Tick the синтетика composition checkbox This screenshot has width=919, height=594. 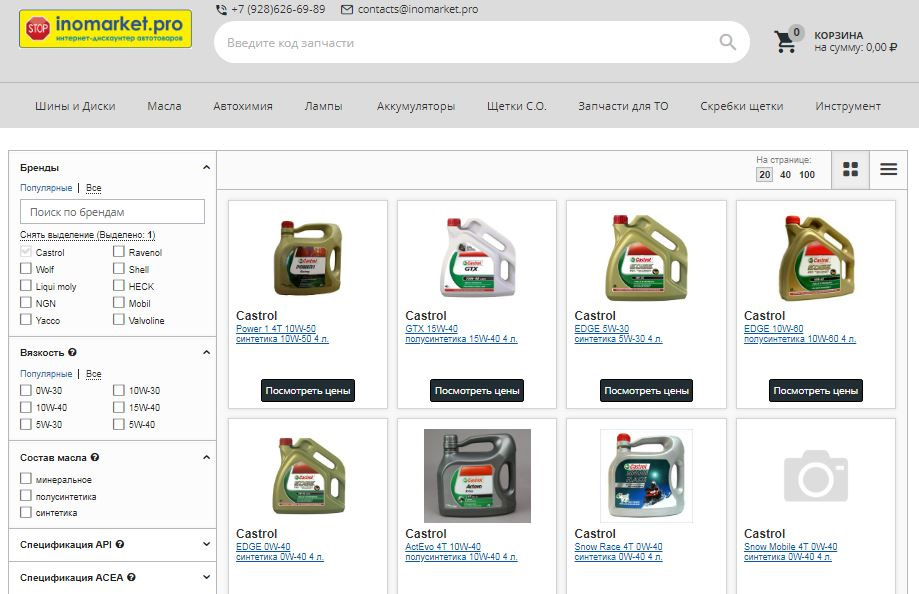(26, 512)
